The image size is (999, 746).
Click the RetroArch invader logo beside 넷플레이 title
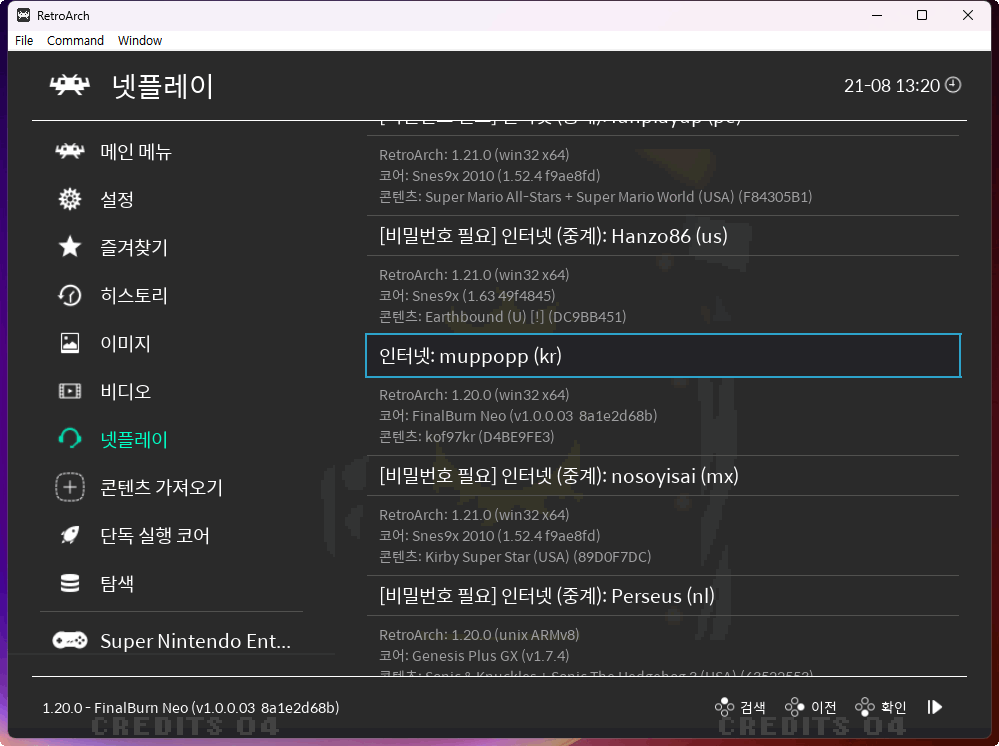click(x=70, y=85)
